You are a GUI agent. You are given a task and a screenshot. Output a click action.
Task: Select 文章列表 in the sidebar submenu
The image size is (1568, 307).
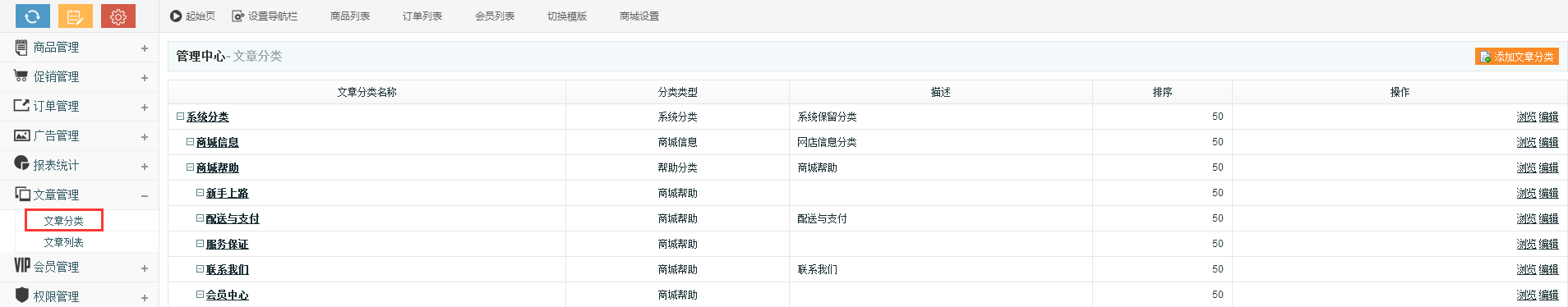63,243
